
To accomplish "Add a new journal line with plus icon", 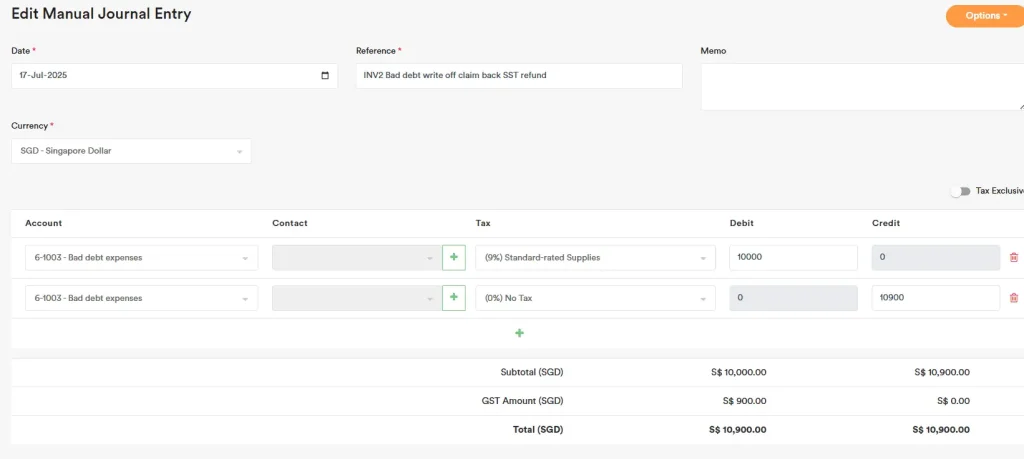I will click(x=519, y=333).
